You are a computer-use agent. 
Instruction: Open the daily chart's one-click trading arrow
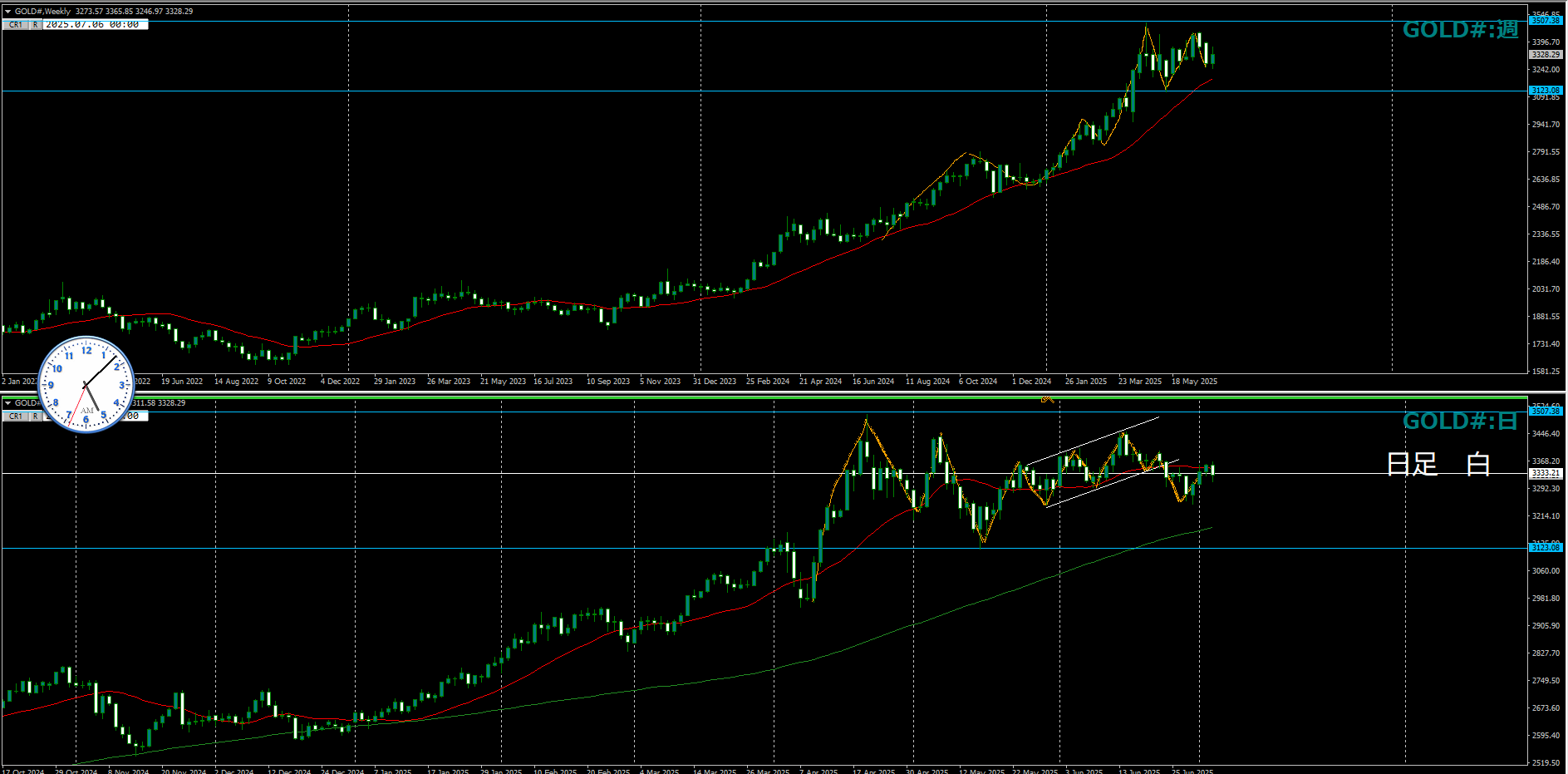pyautogui.click(x=7, y=403)
